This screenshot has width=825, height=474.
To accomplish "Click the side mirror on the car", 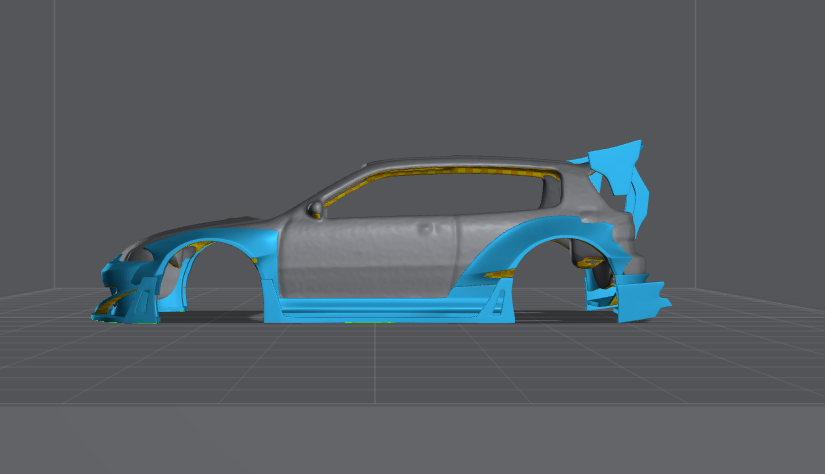I will [317, 209].
